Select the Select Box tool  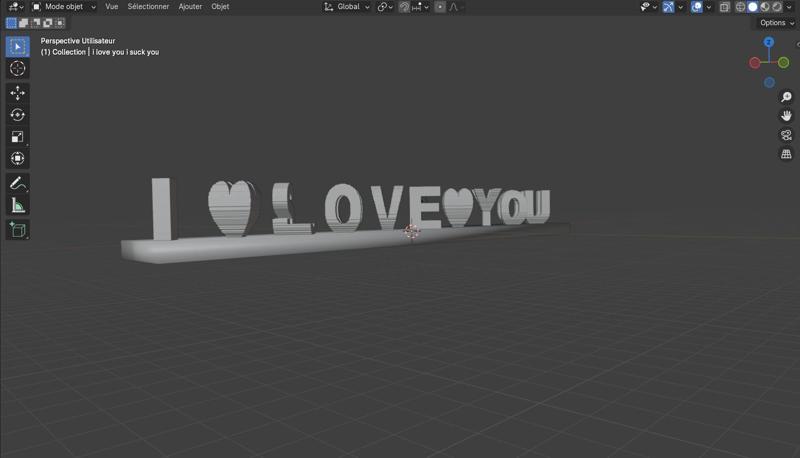coord(17,46)
